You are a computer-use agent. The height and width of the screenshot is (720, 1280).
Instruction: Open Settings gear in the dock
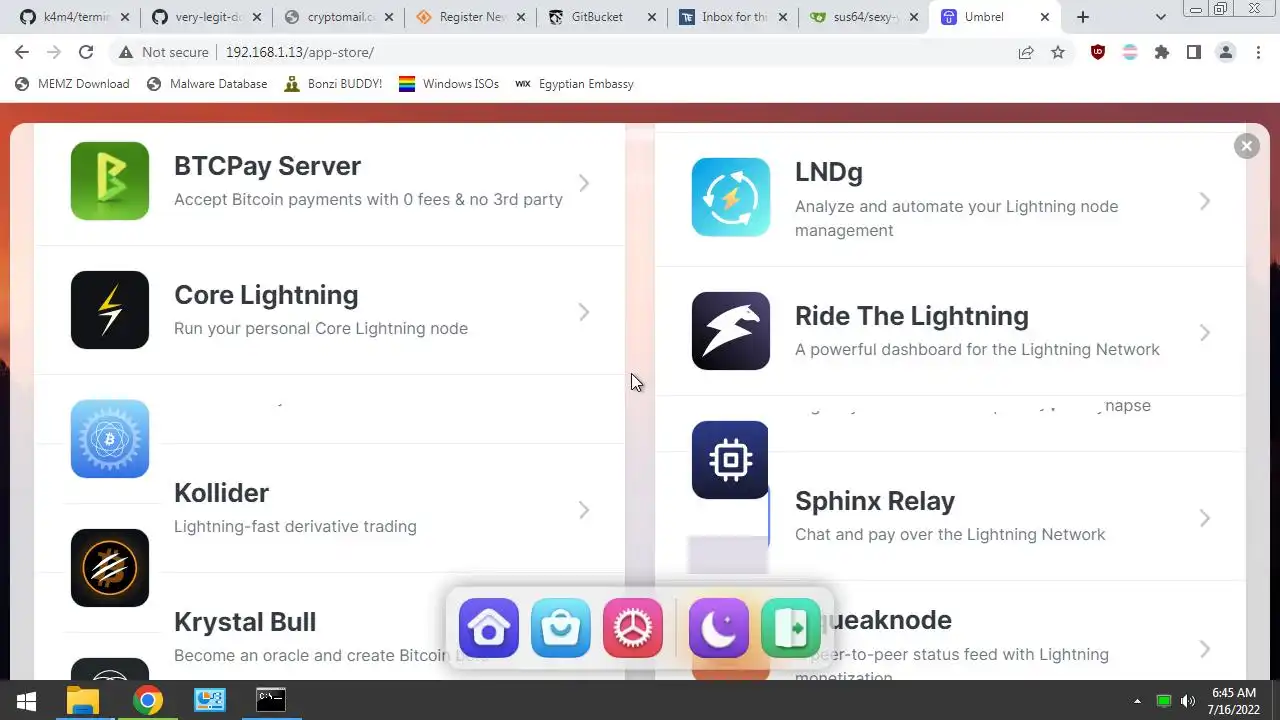[x=633, y=628]
